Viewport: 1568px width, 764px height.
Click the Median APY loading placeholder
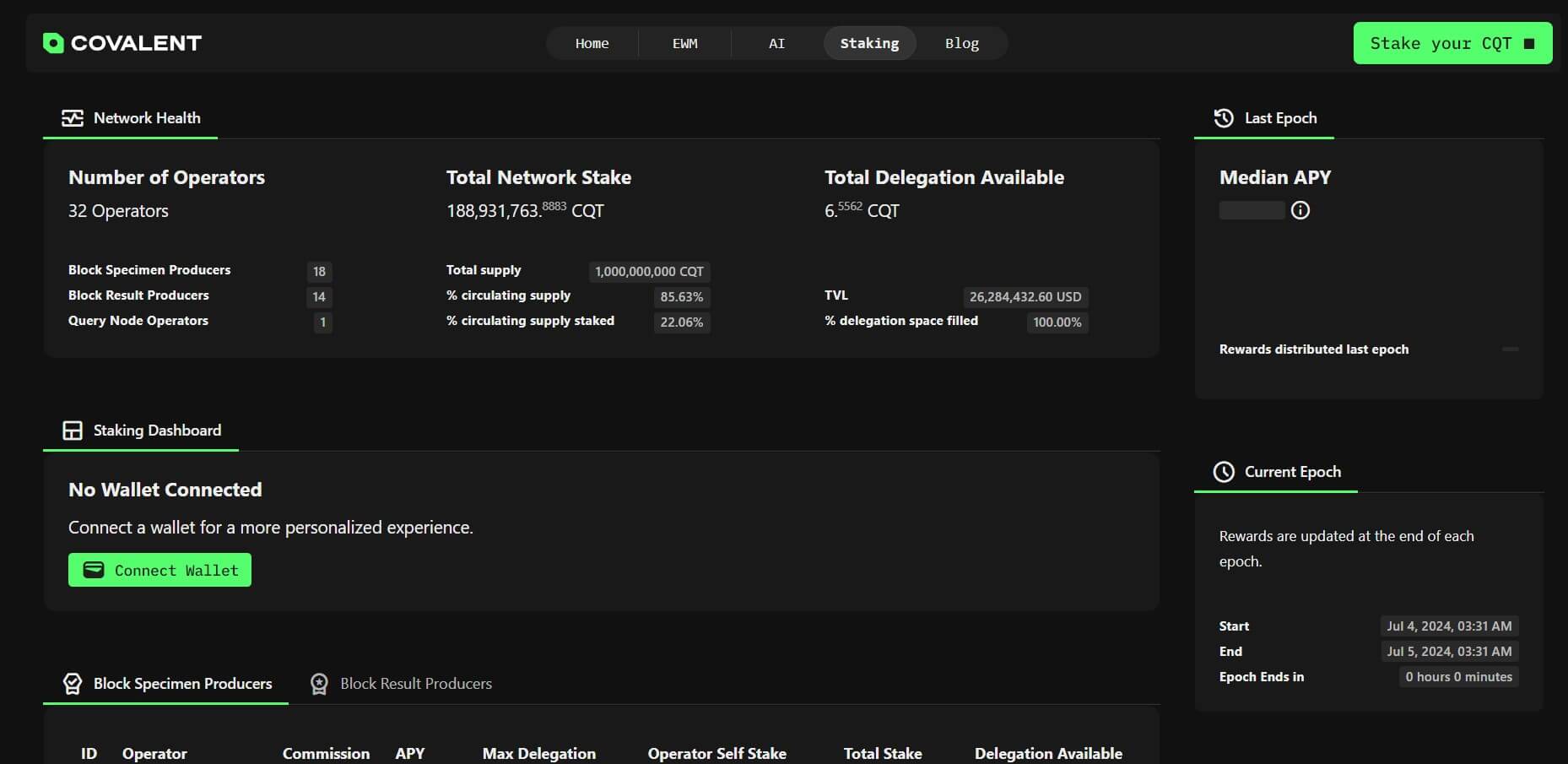[1252, 210]
